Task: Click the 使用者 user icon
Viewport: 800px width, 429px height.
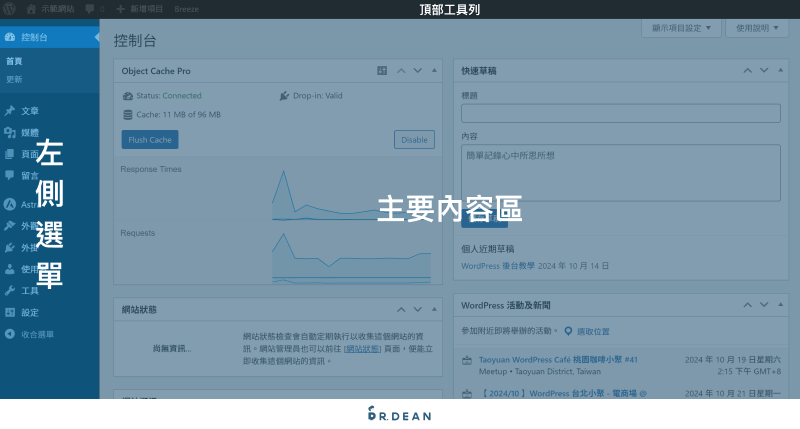Action: [x=10, y=269]
